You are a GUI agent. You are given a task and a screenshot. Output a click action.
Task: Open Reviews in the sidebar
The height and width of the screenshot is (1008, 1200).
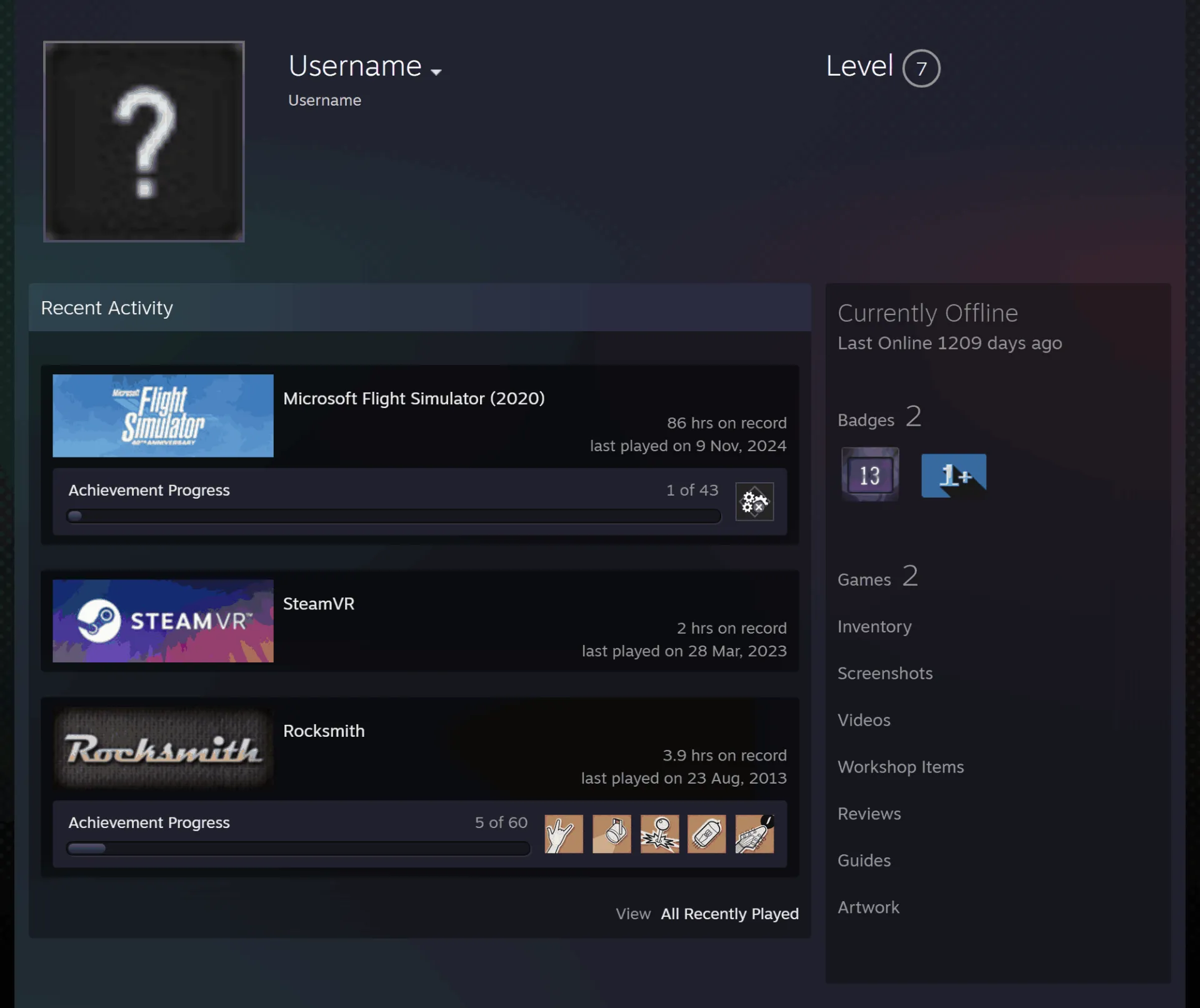[869, 814]
